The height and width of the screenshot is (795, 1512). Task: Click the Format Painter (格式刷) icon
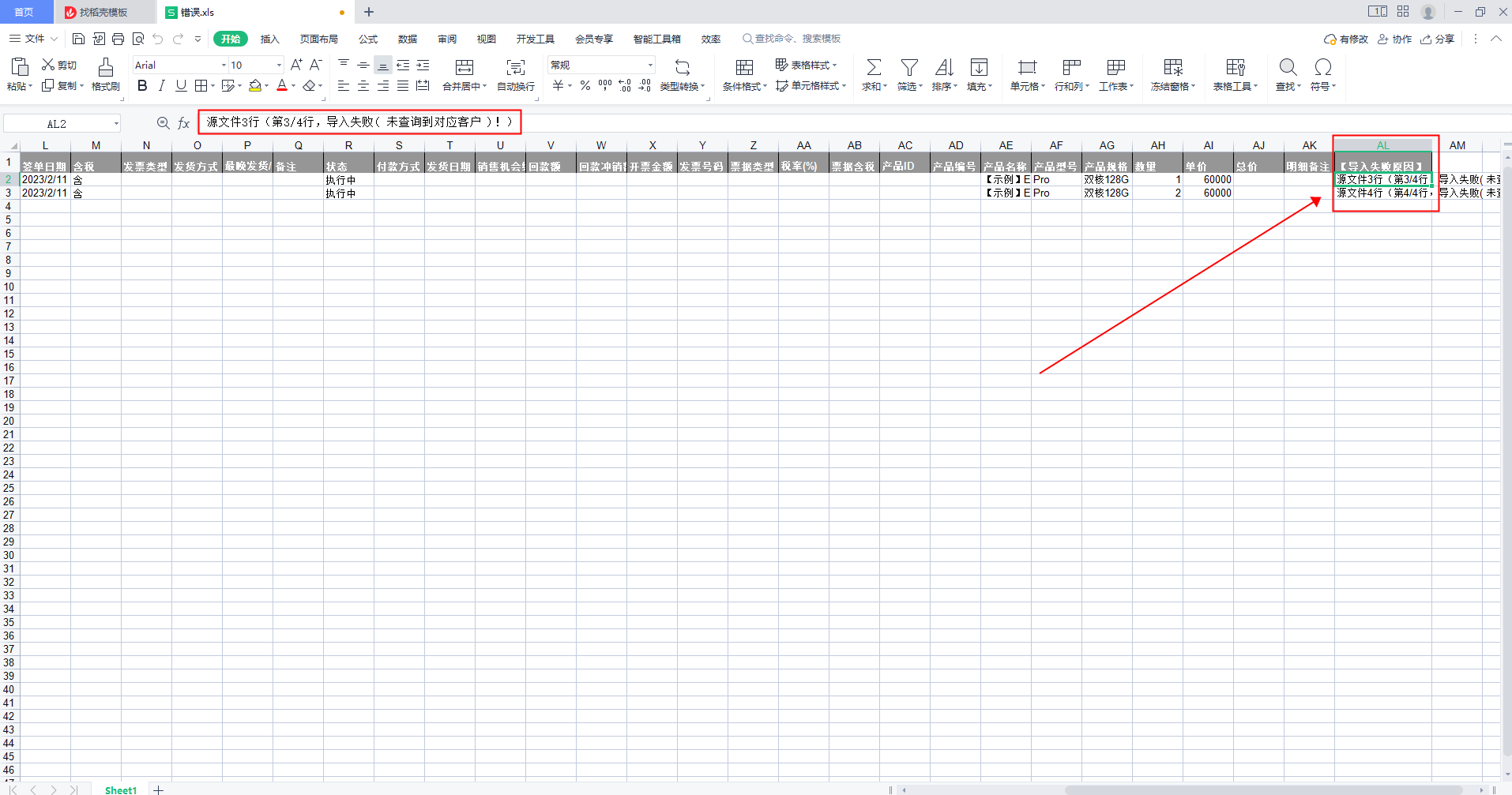105,68
